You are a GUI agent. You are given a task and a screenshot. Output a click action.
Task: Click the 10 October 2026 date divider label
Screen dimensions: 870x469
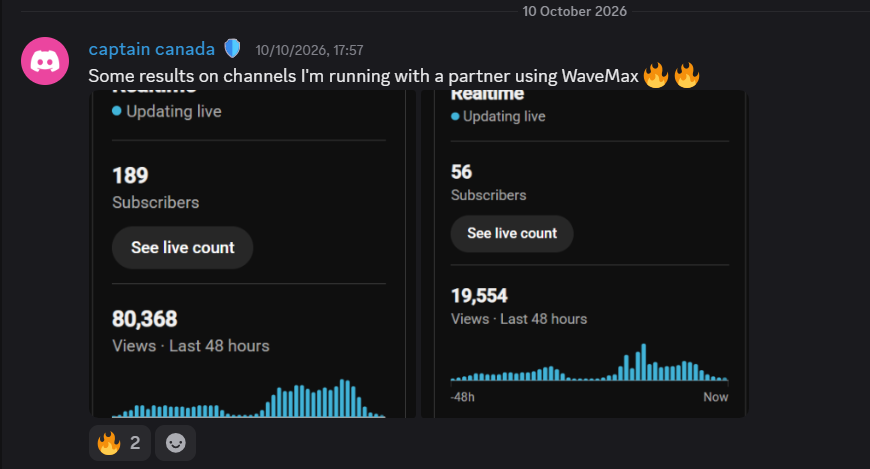[574, 11]
